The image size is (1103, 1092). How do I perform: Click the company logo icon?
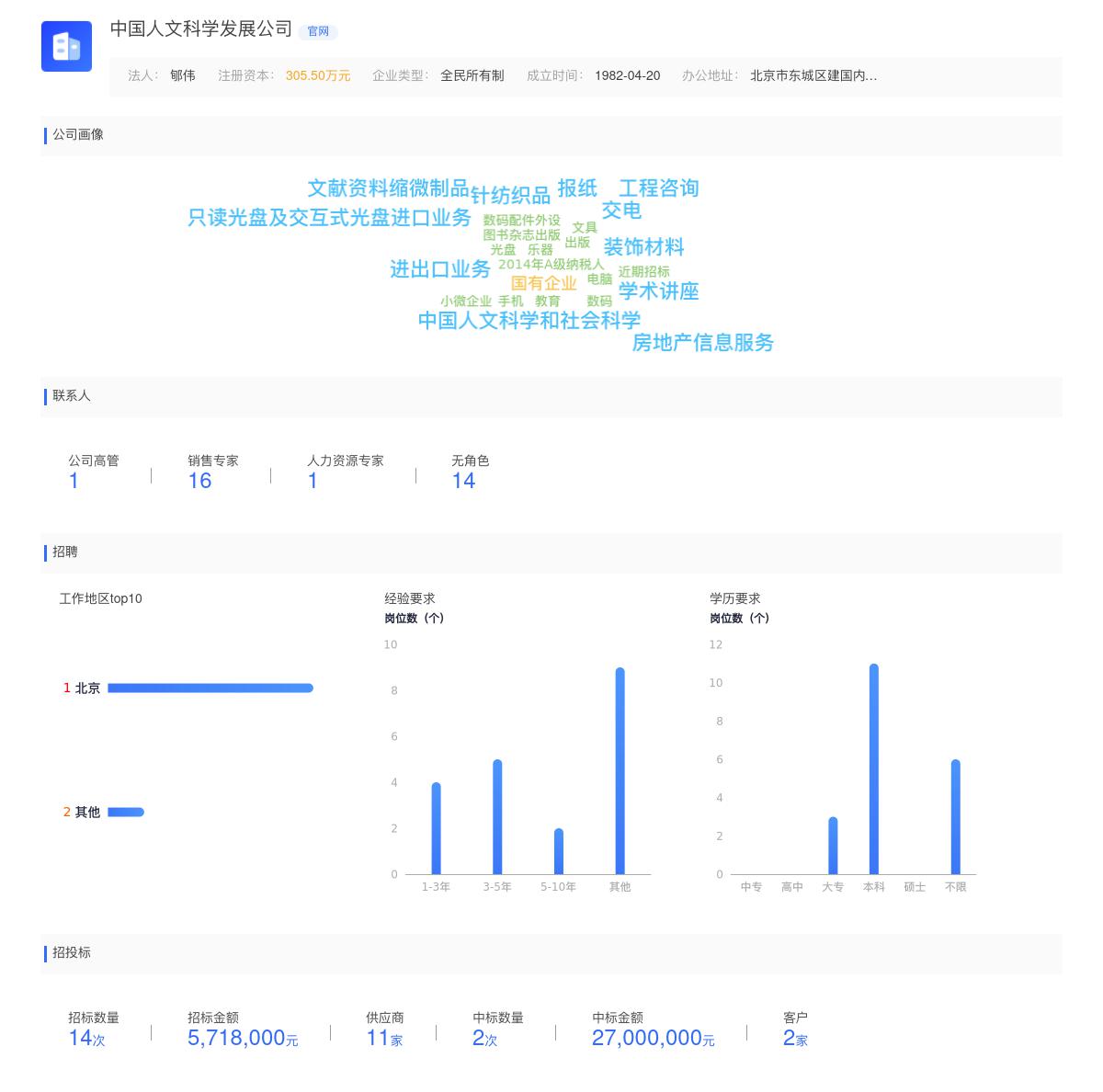(x=66, y=47)
